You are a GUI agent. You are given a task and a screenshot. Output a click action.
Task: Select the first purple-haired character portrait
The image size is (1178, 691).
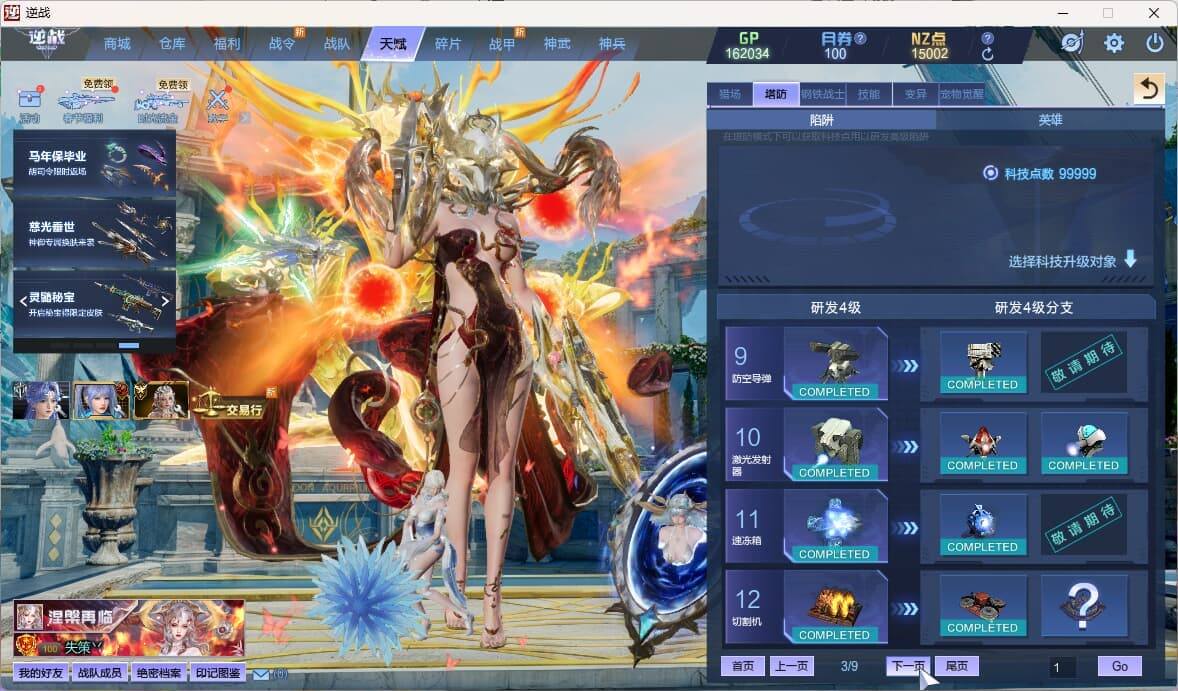(41, 400)
